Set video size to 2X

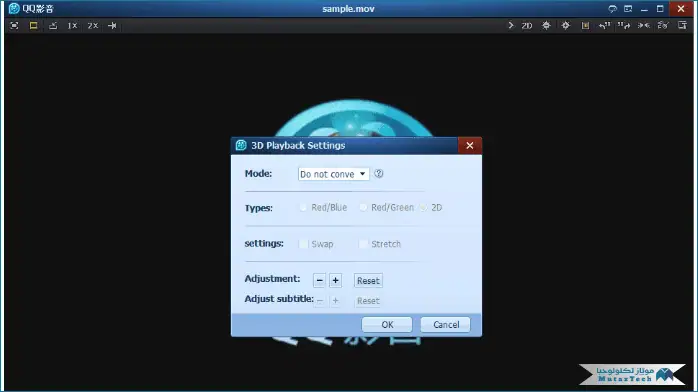point(93,25)
